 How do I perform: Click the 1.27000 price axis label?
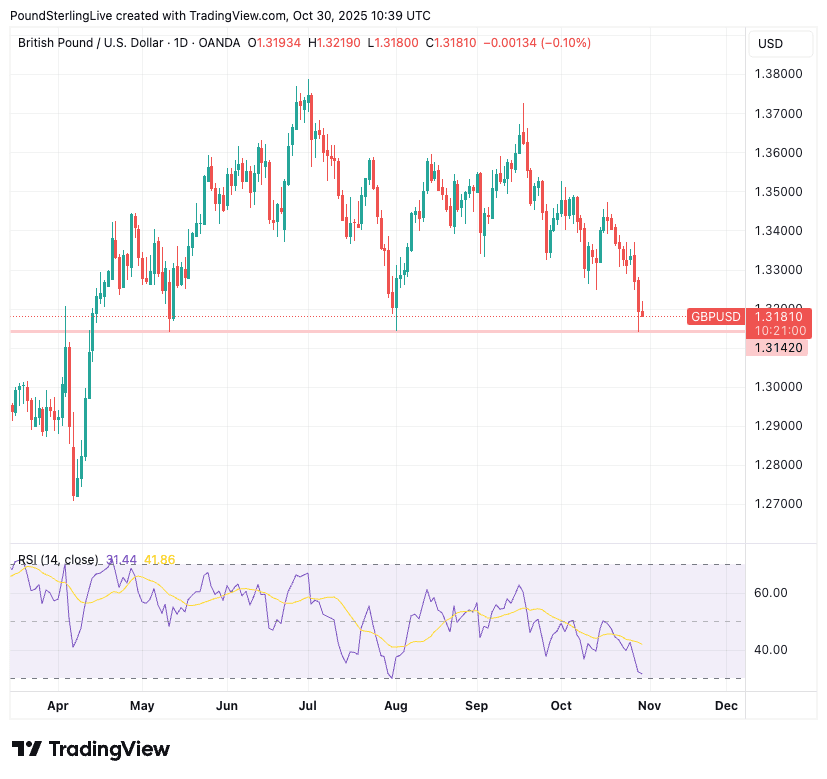pos(777,504)
